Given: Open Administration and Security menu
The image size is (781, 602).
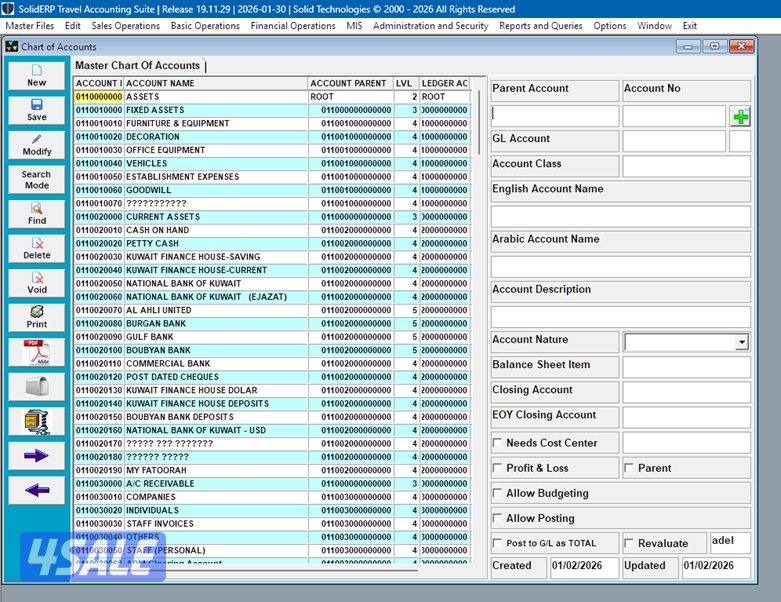Looking at the screenshot, I should [431, 26].
